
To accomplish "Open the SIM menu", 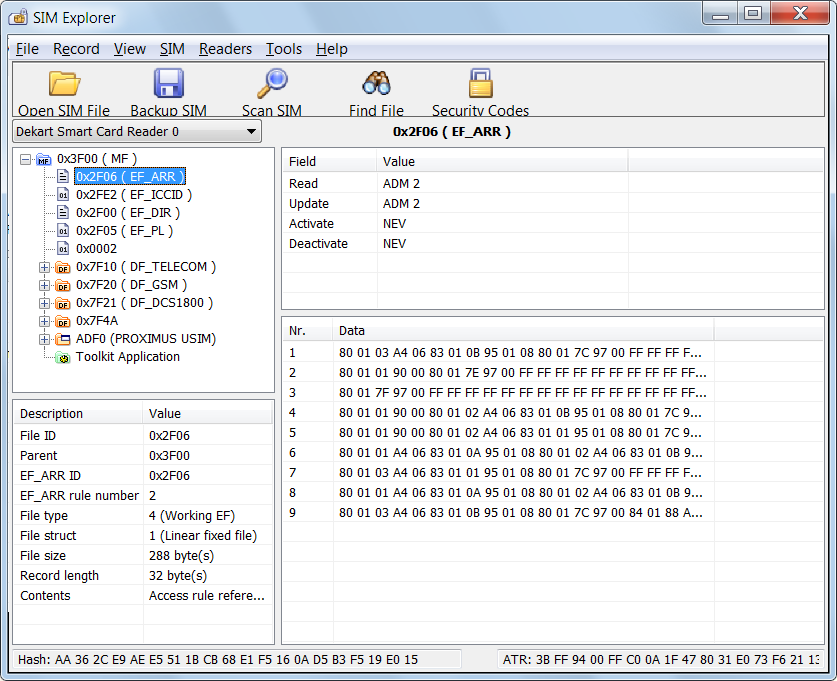I will click(x=172, y=48).
